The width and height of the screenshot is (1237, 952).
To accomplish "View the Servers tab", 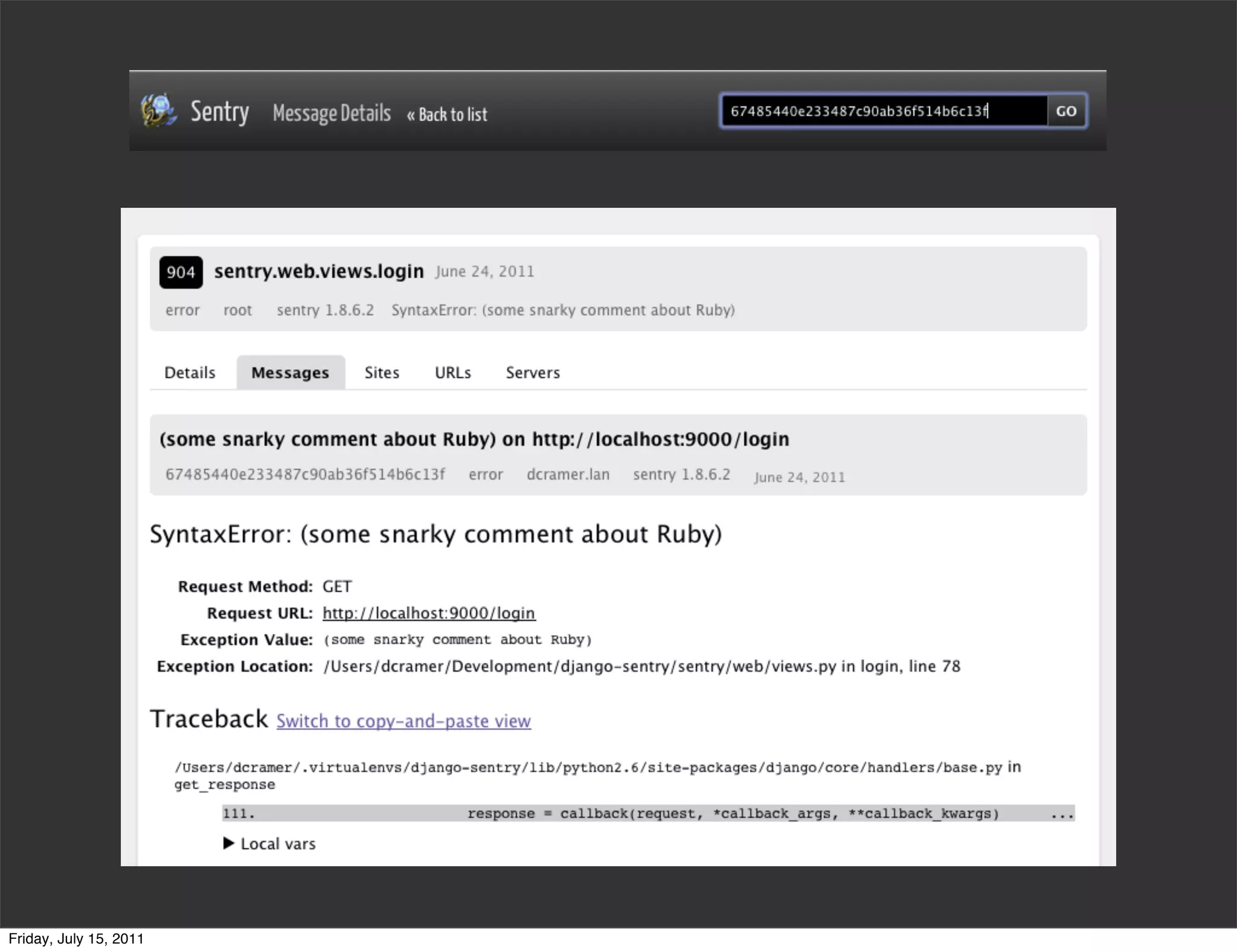I will coord(533,373).
